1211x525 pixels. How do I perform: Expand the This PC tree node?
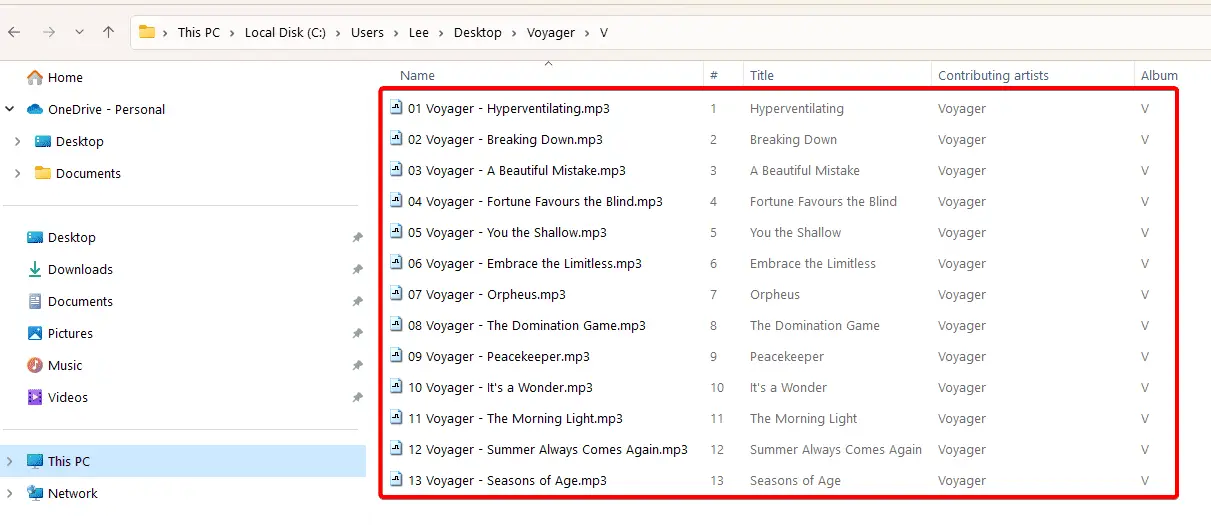pos(11,461)
